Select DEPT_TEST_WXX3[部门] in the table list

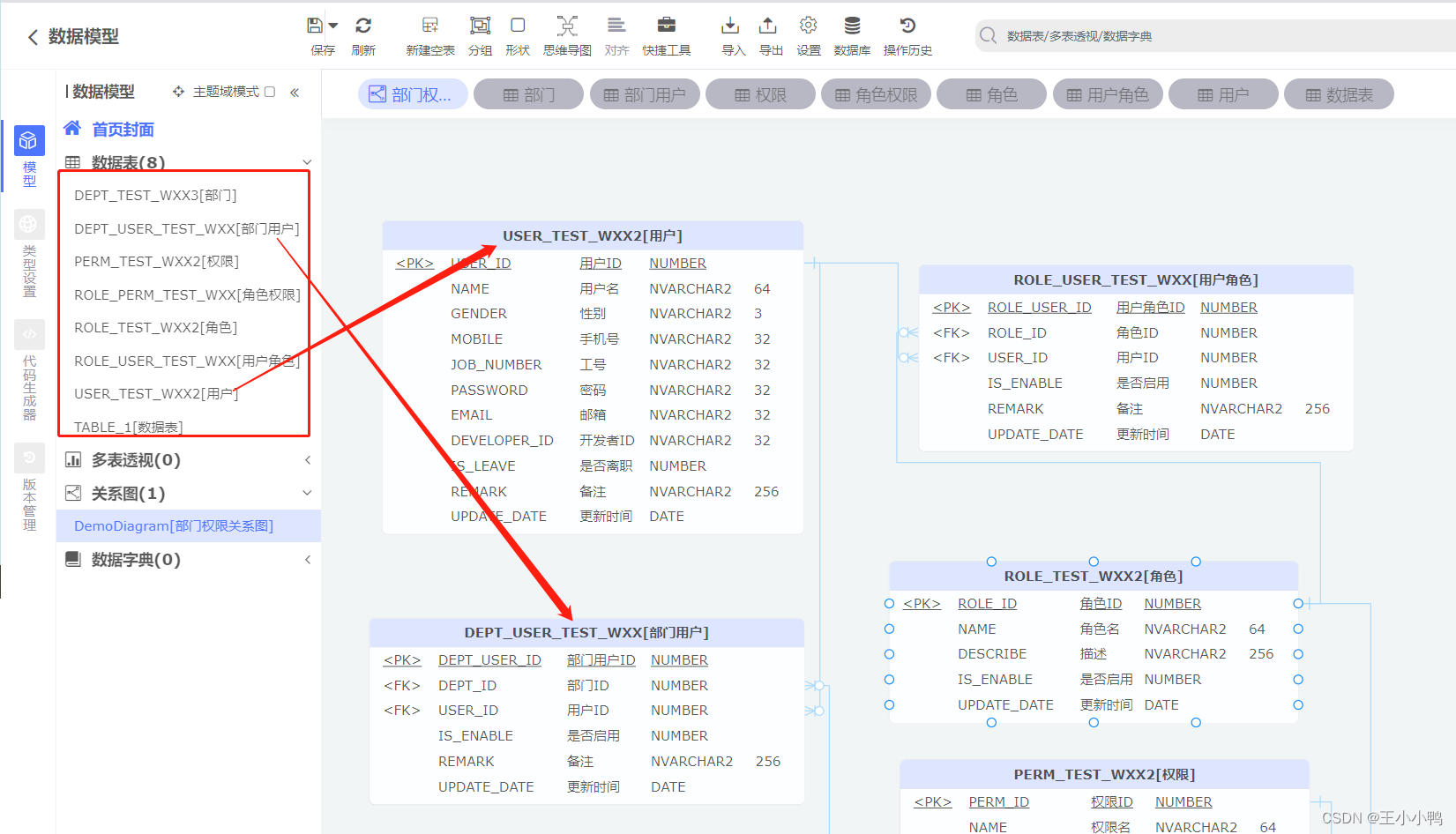(x=156, y=196)
